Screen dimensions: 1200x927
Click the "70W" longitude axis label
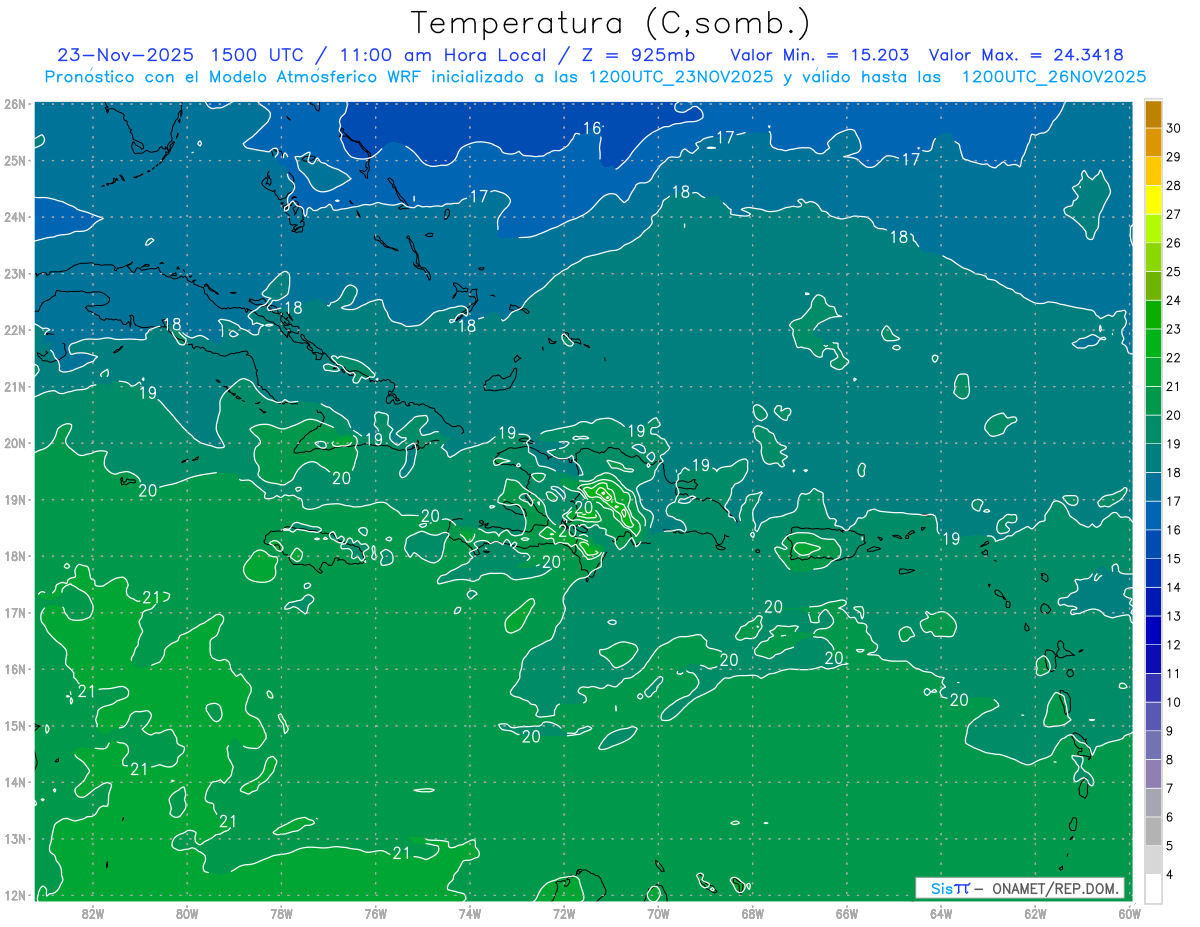click(658, 913)
